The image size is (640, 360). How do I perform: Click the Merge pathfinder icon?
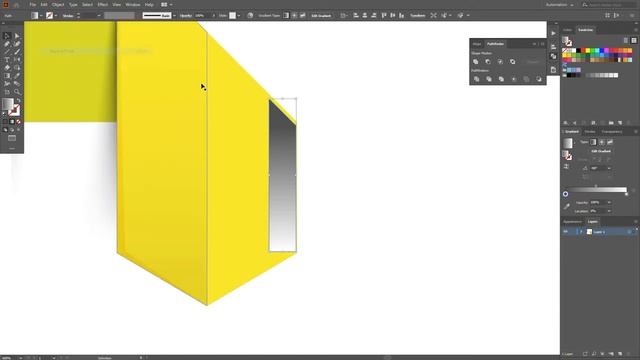(501, 79)
